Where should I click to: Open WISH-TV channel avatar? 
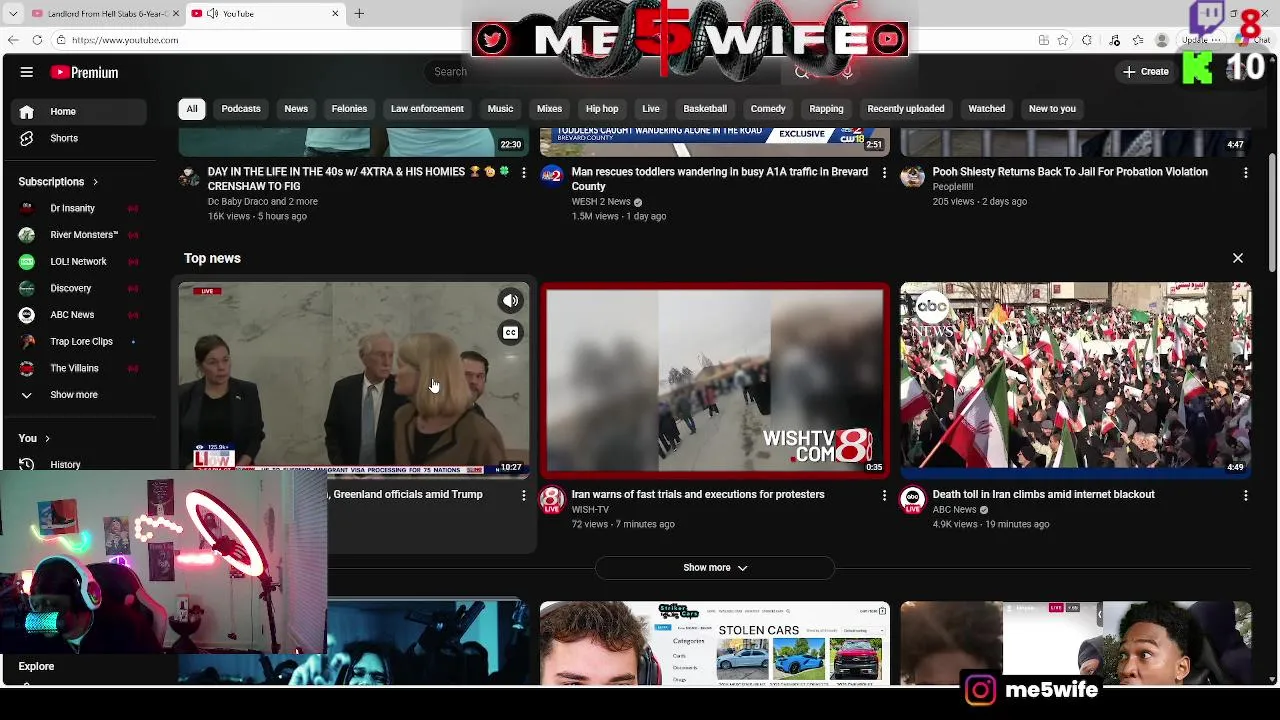[x=551, y=500]
